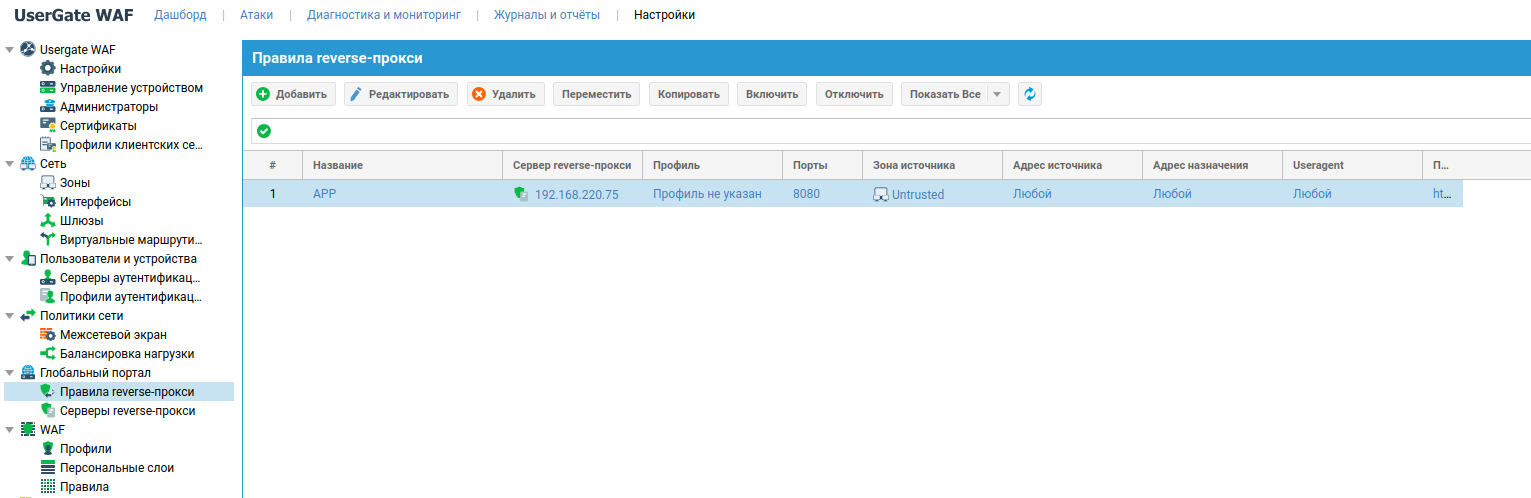Collapse the Политики сети section
The height and width of the screenshot is (498, 1531).
tap(10, 316)
